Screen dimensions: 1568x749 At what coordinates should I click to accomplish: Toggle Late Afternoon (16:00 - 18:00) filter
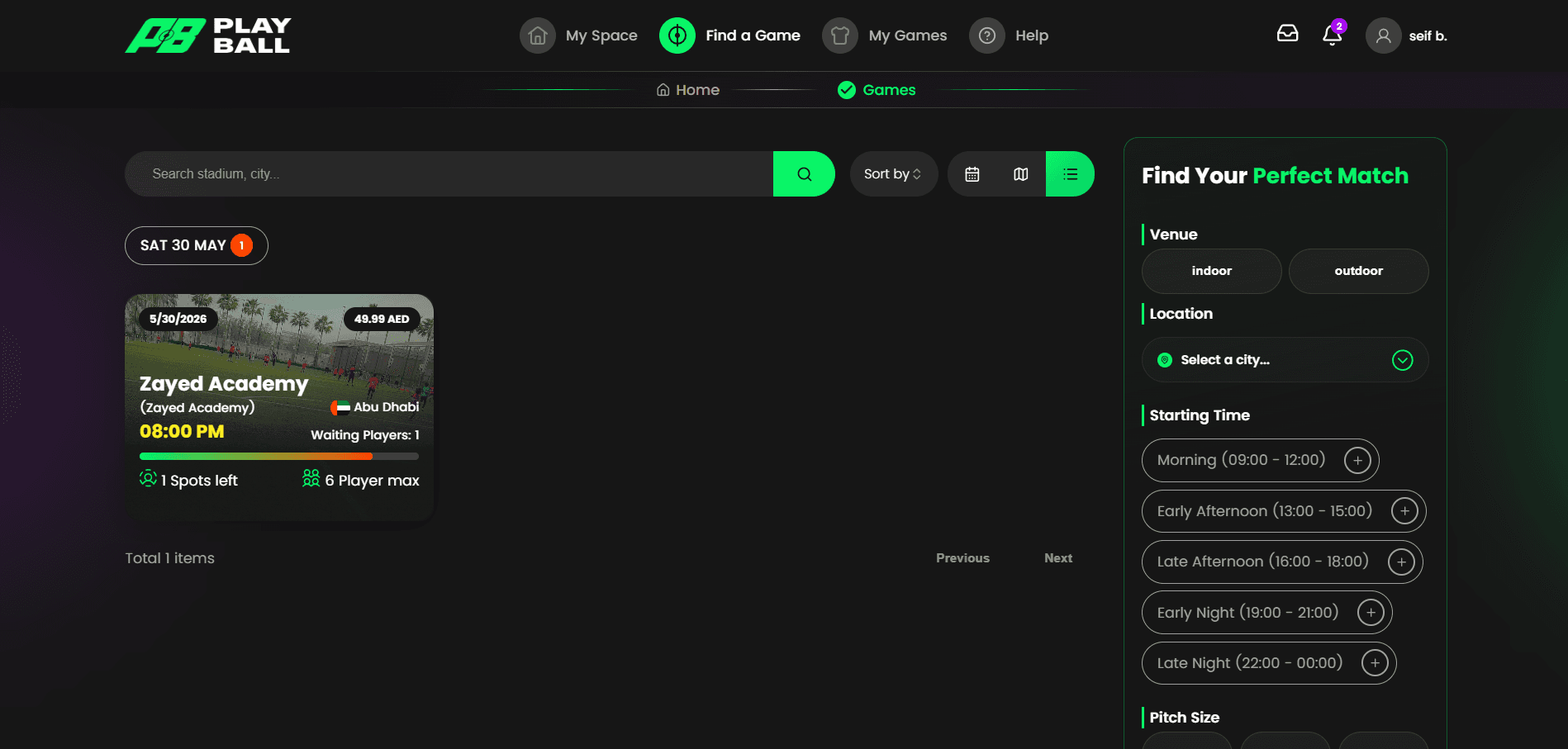click(1282, 562)
